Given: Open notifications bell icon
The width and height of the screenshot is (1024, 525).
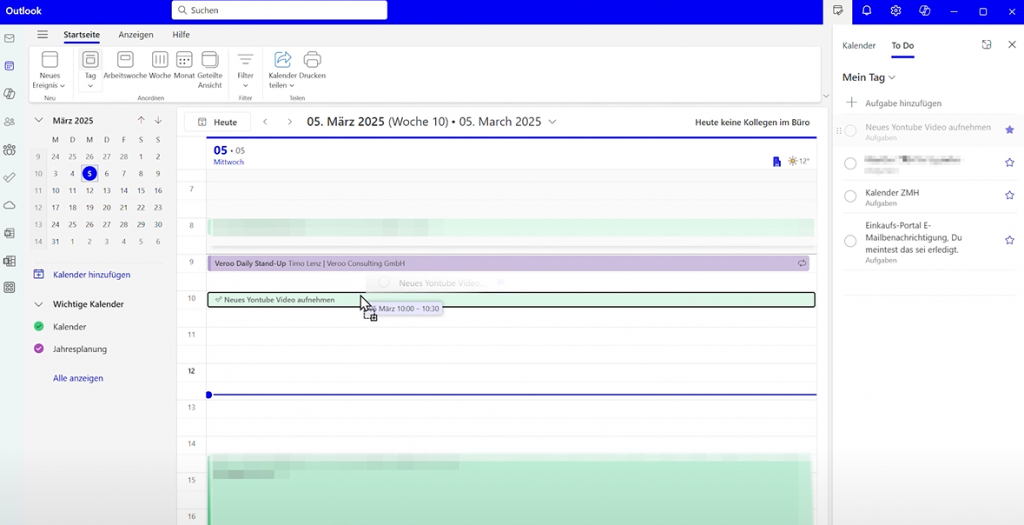Looking at the screenshot, I should (x=867, y=11).
